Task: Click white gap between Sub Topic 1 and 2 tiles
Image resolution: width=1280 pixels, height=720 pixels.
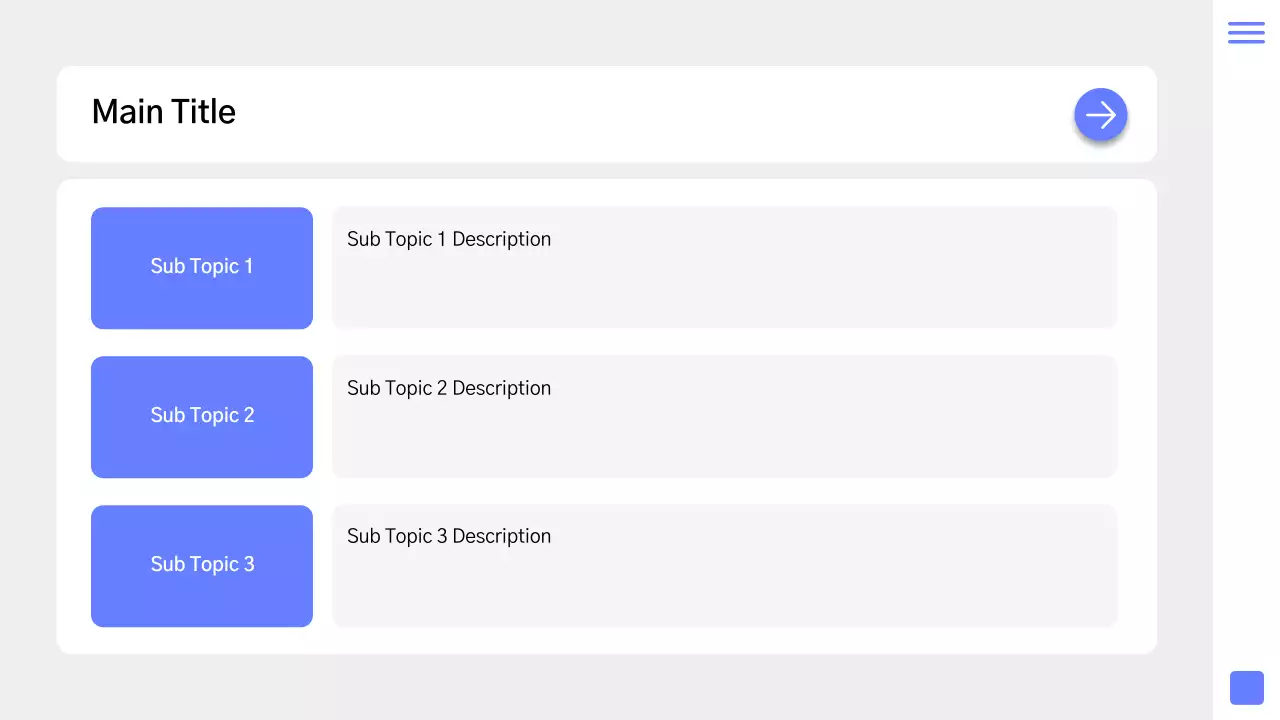Action: [202, 342]
